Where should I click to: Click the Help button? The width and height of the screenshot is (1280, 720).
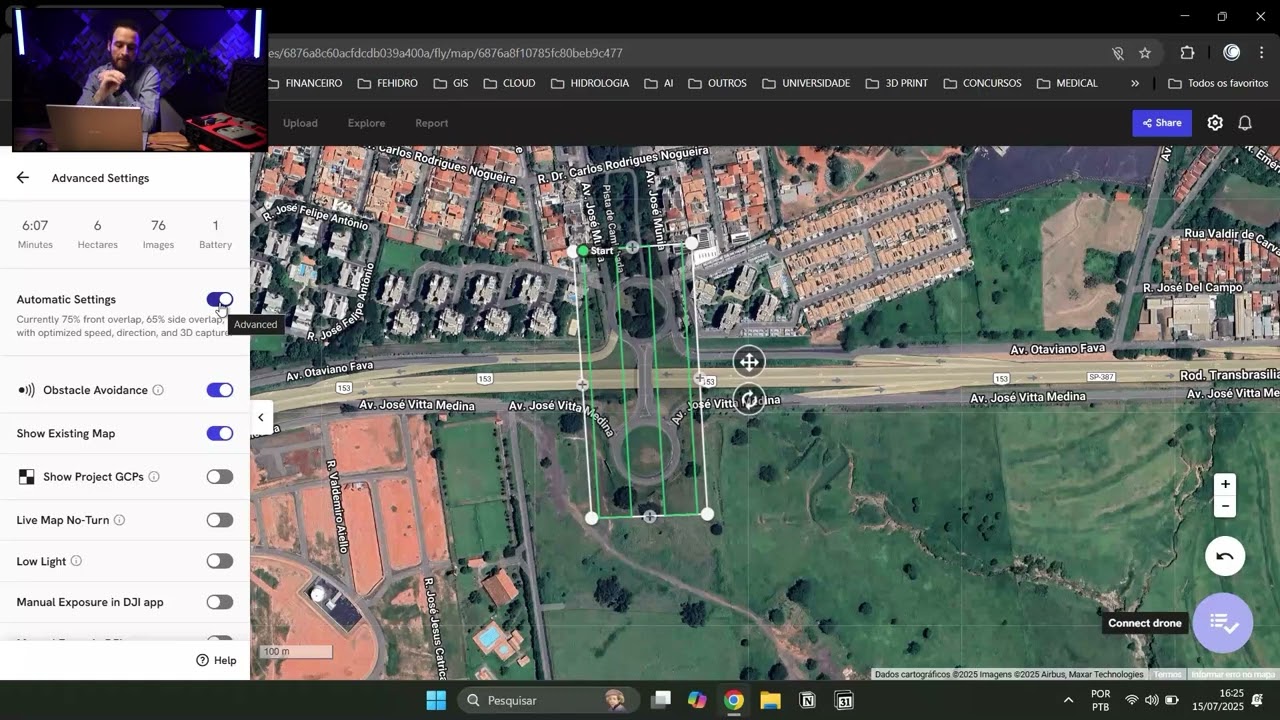click(x=216, y=660)
